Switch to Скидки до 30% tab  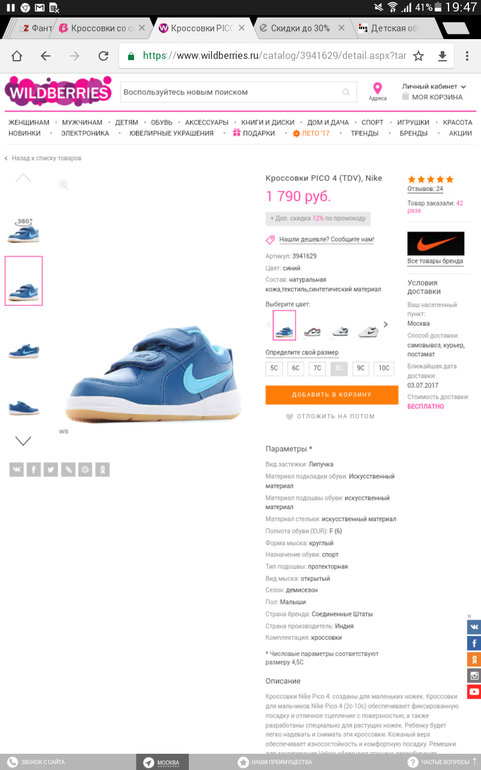[300, 28]
